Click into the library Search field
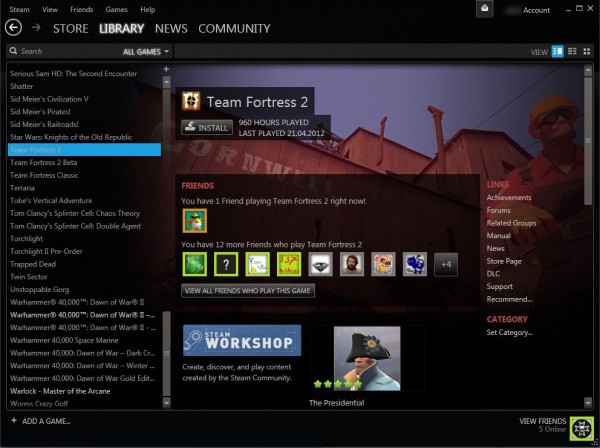Viewport: 600px width, 448px height. click(x=65, y=51)
